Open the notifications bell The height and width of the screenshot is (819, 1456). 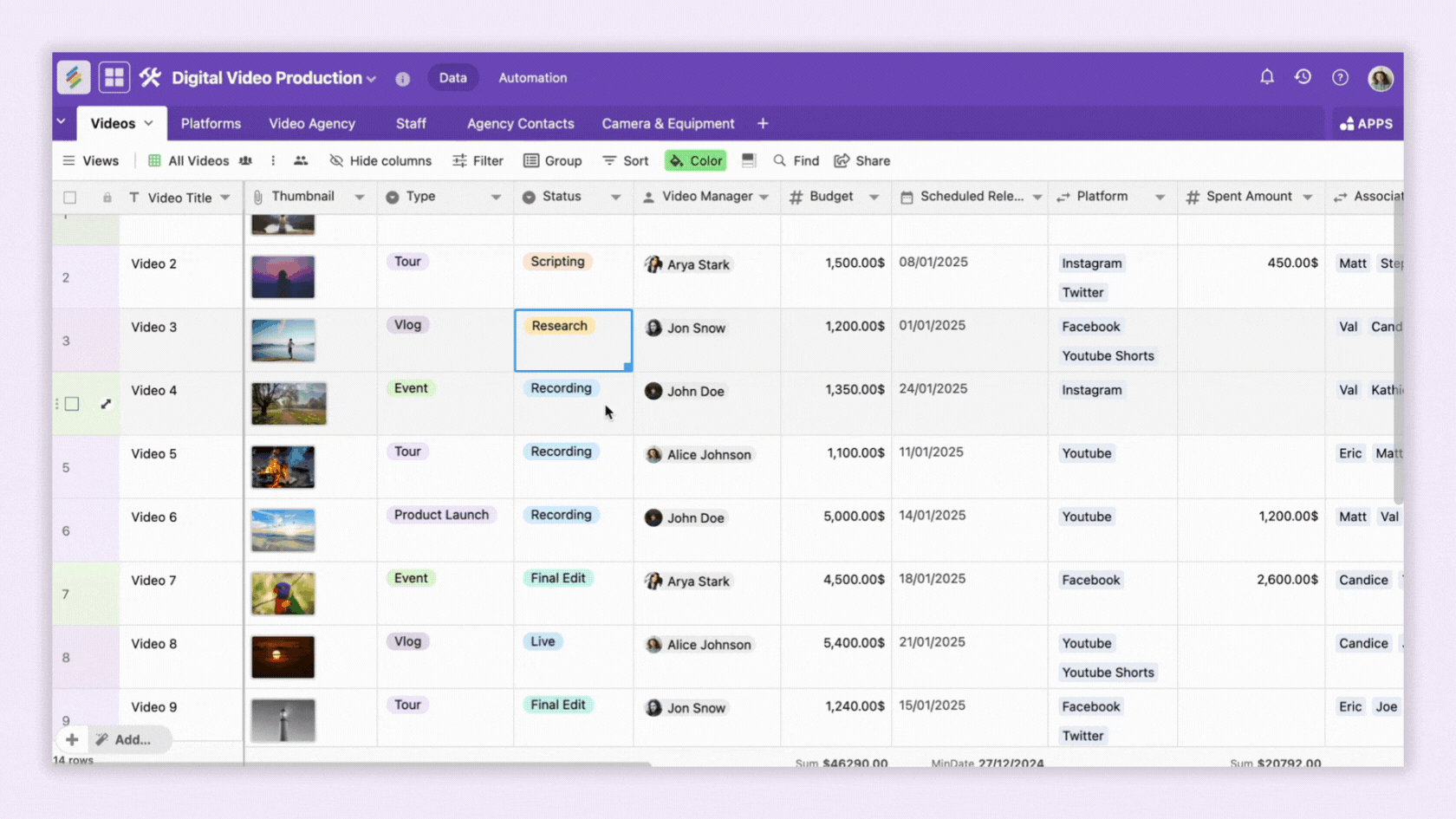pos(1267,77)
